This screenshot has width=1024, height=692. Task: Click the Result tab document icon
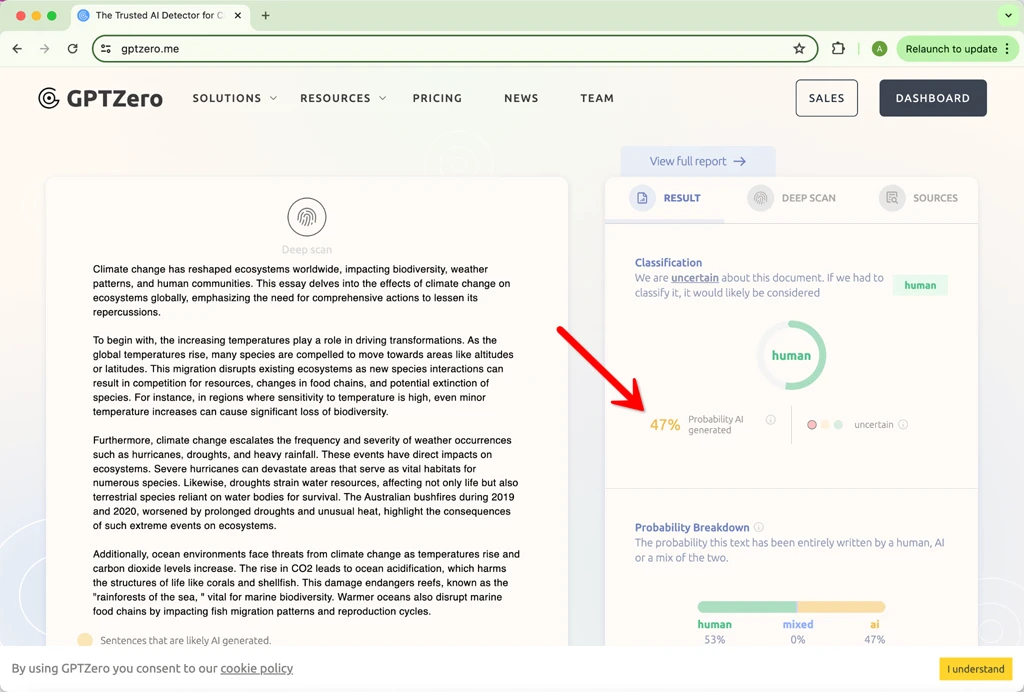pos(642,198)
